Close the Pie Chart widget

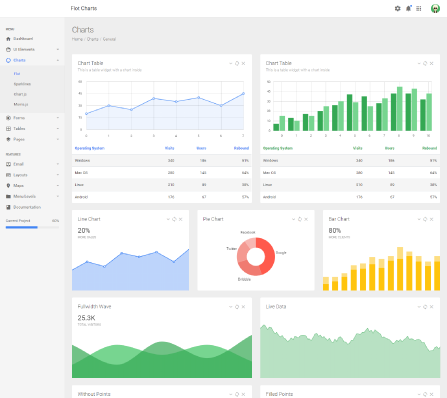pos(306,219)
